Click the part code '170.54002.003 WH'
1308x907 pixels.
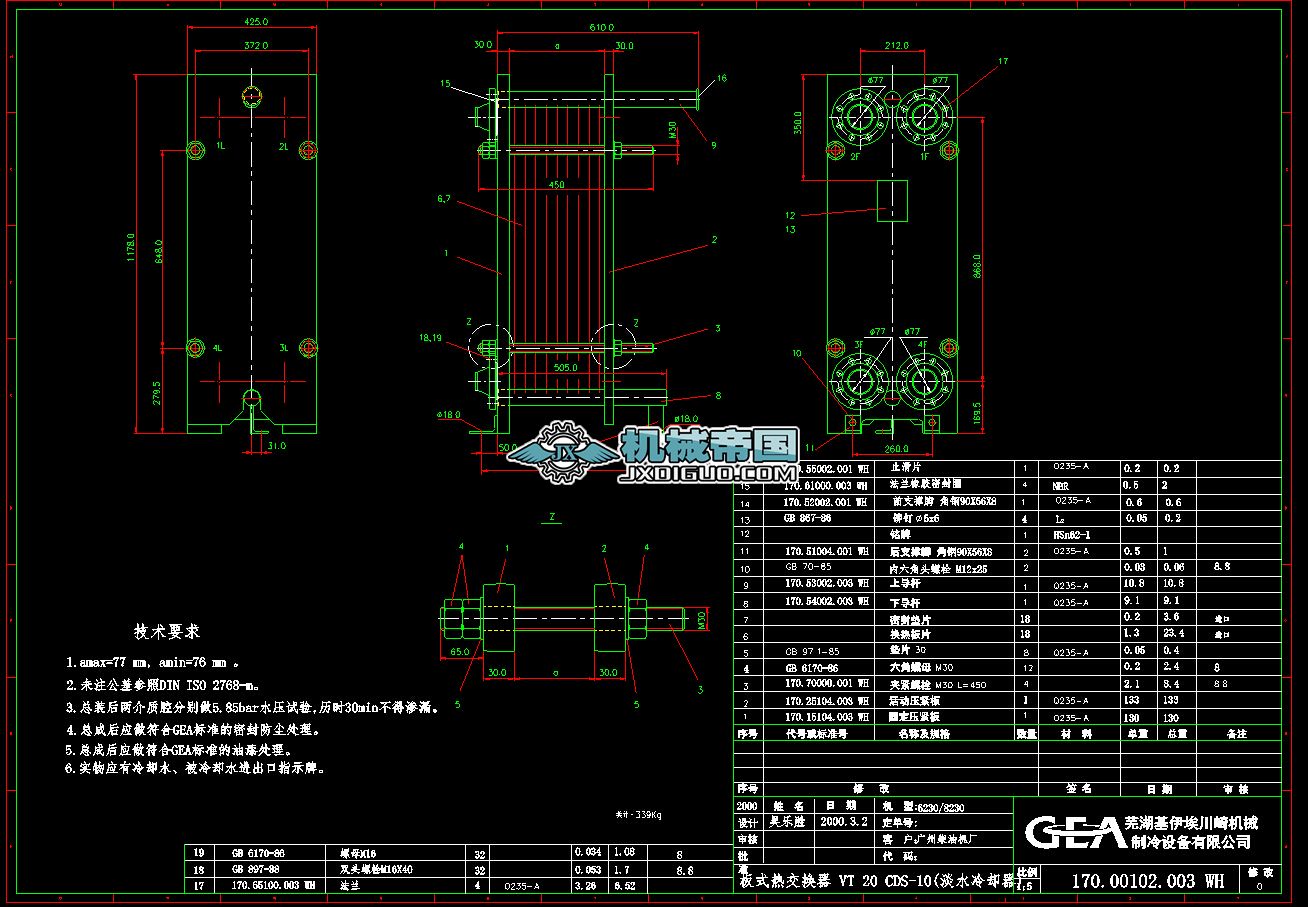coord(825,601)
